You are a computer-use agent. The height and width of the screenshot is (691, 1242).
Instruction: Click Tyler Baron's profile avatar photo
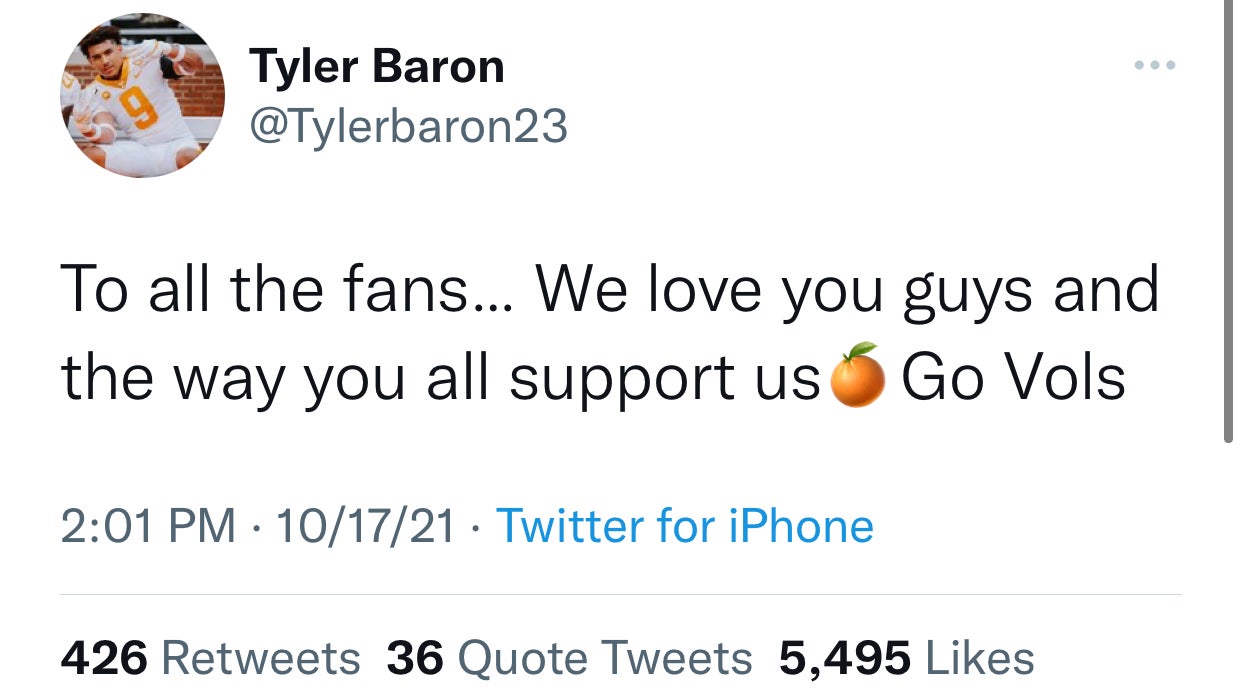click(x=142, y=95)
